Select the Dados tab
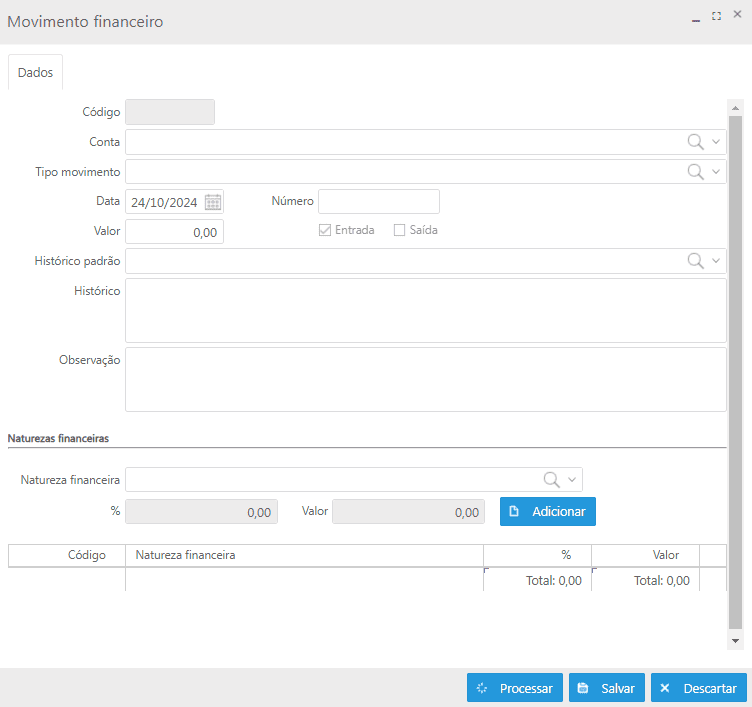Image resolution: width=752 pixels, height=707 pixels. (x=35, y=73)
